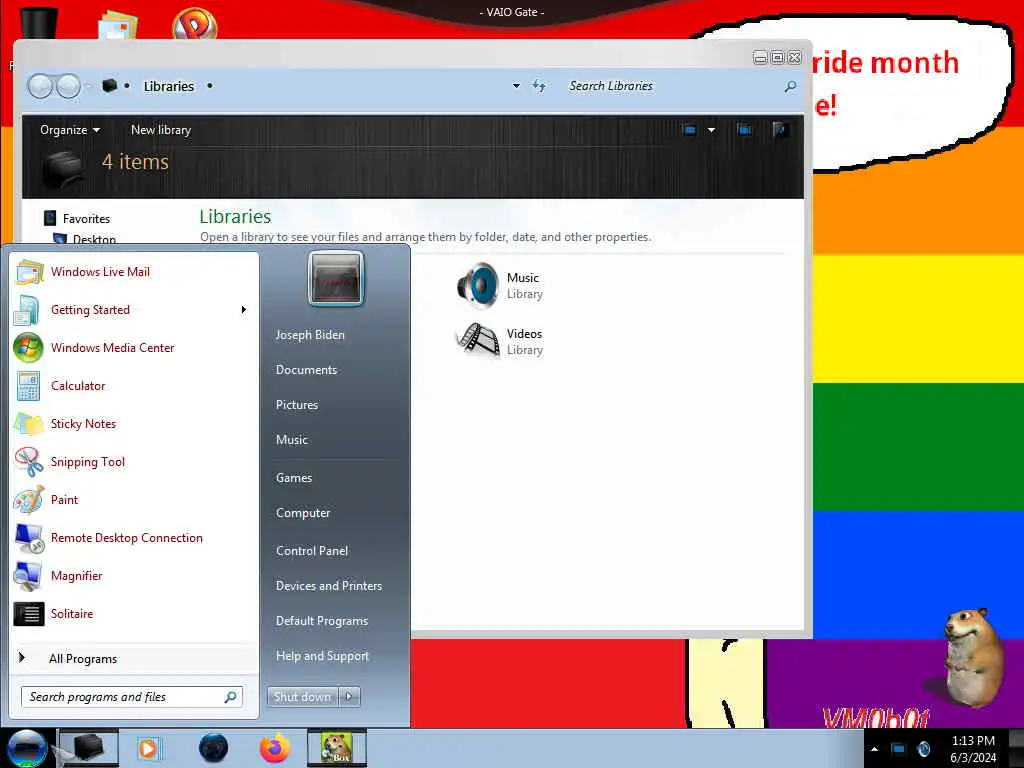1024x768 pixels.
Task: Open Games from Start menu
Action: (293, 477)
